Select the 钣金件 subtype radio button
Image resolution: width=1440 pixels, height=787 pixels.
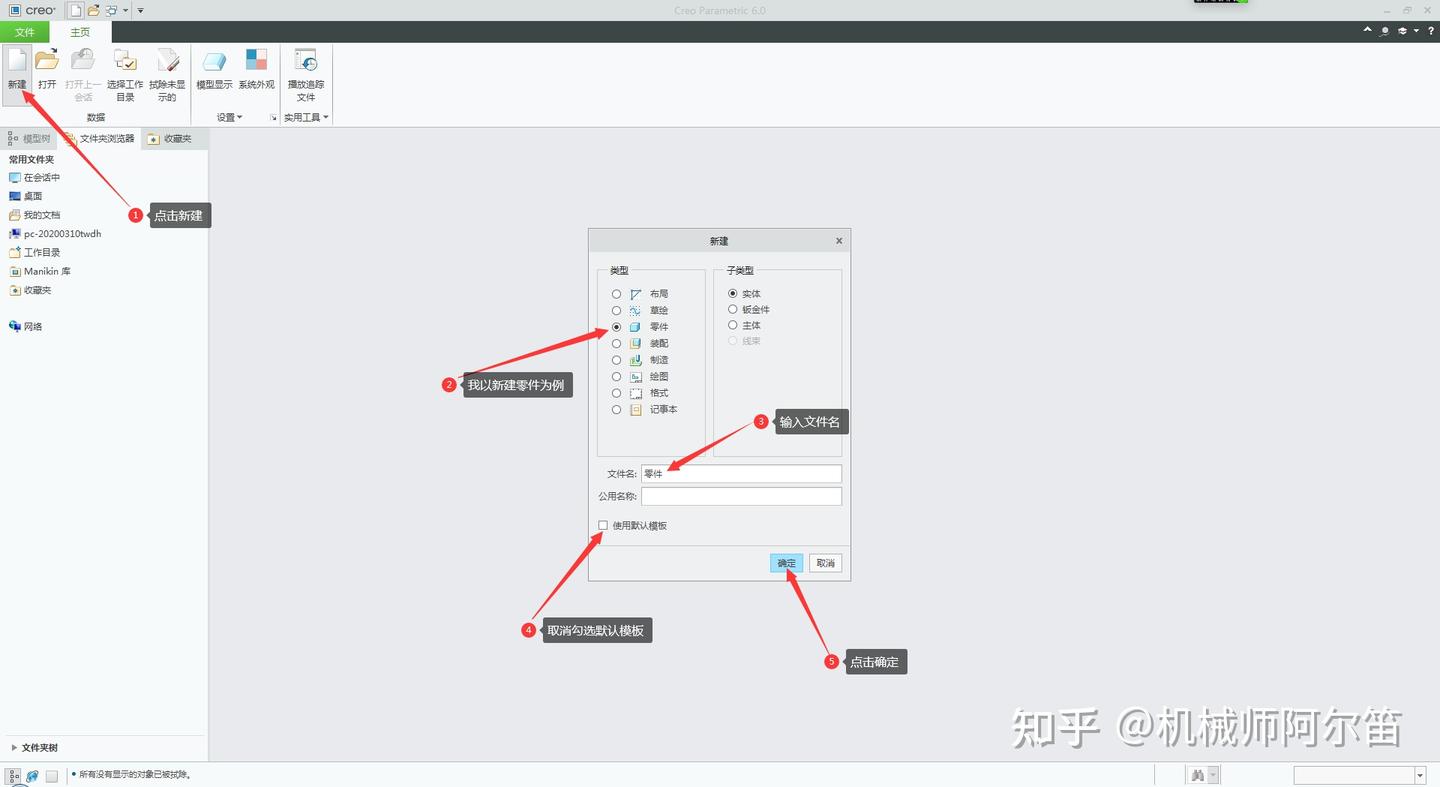[733, 310]
